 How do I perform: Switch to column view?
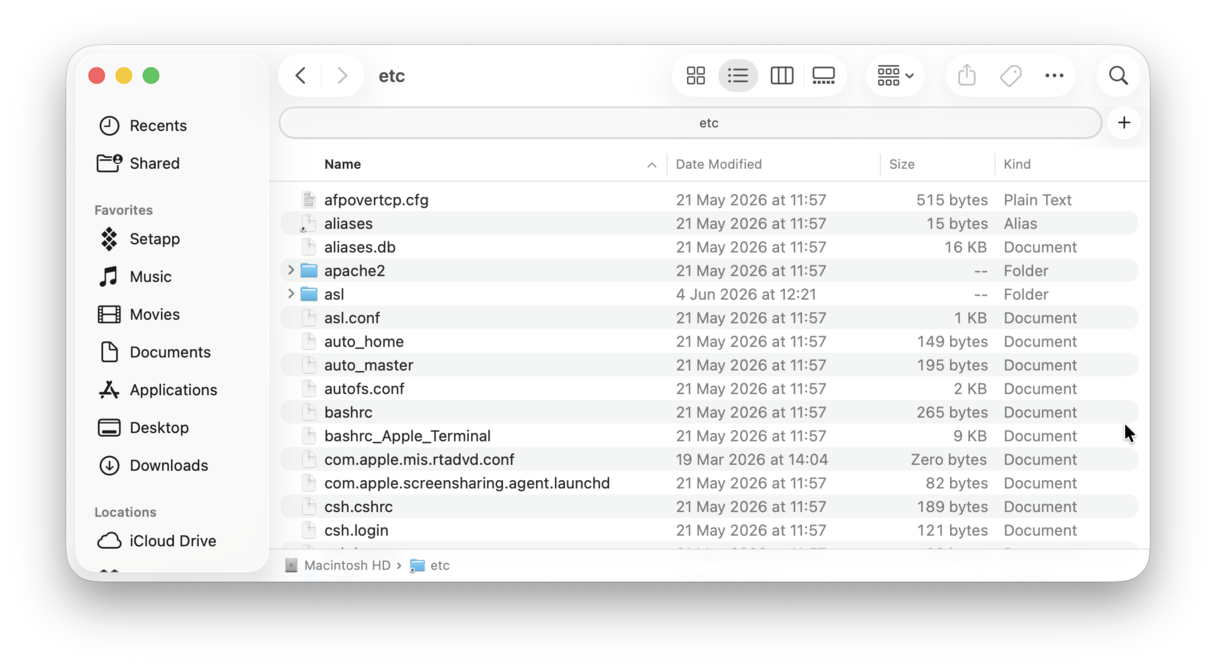pos(782,76)
